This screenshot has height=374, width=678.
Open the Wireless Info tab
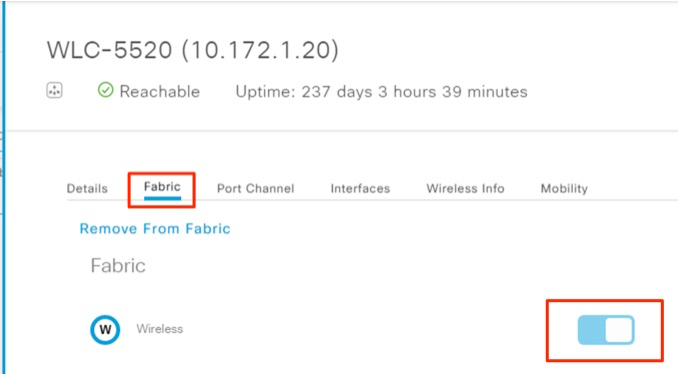tap(465, 189)
